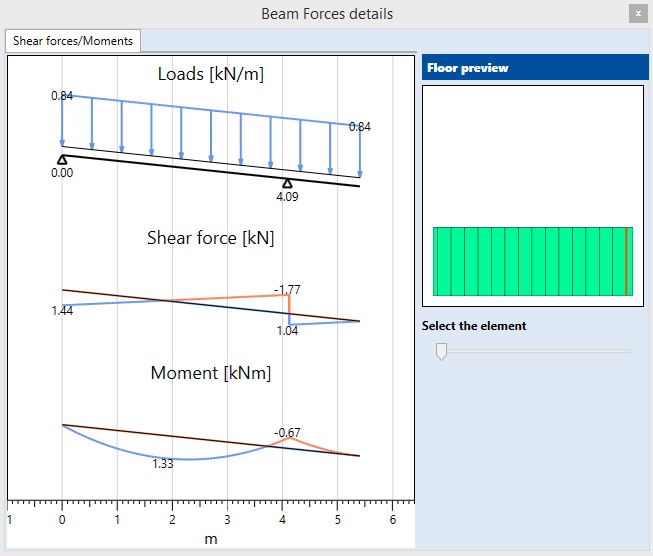This screenshot has width=653, height=556.
Task: Click the highlighted brown beam in floor preview
Action: point(626,261)
